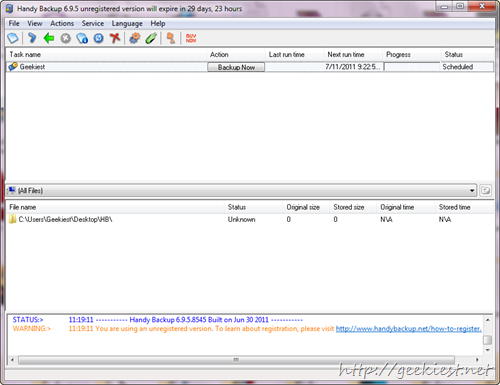
Task: Click the Original time column header
Action: 406,207
